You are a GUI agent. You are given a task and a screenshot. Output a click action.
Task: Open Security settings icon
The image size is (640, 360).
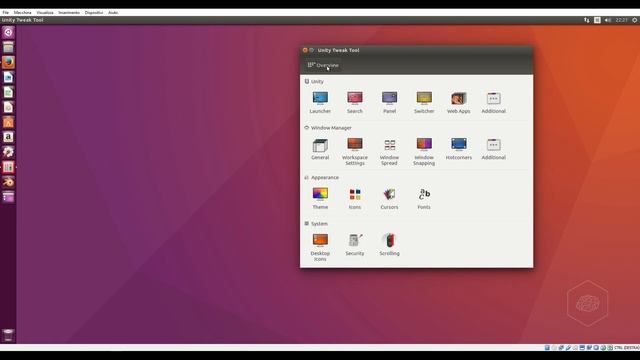coord(355,245)
